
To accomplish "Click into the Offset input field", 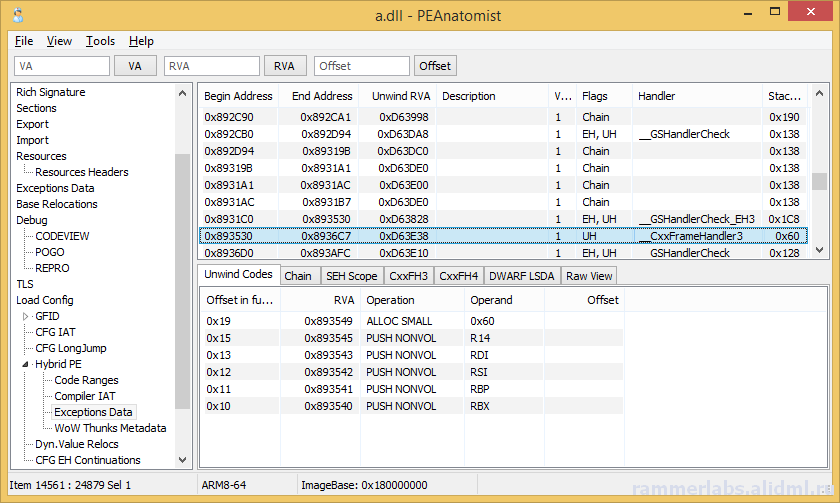I will 361,66.
